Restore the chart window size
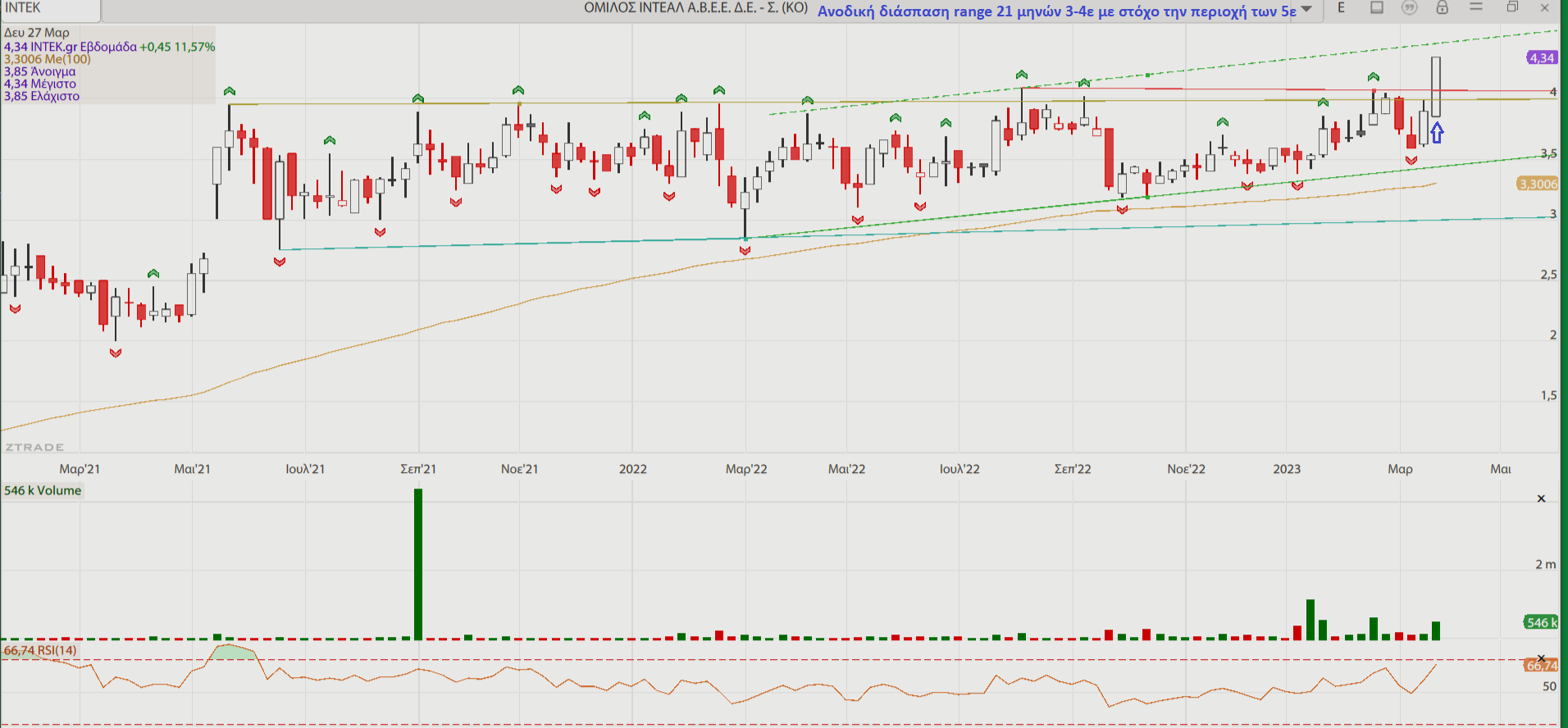Screen dimensions: 1568x728 click(1513, 7)
